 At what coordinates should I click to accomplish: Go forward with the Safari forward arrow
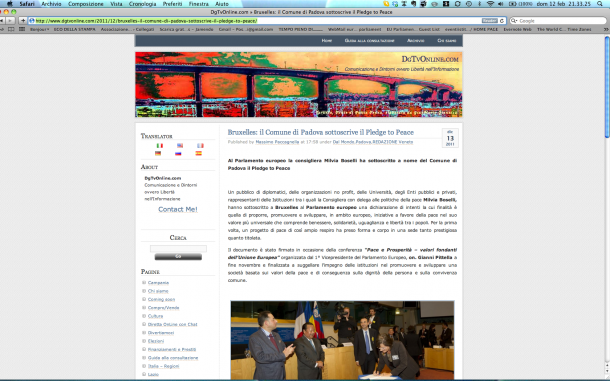pyautogui.click(x=11, y=21)
